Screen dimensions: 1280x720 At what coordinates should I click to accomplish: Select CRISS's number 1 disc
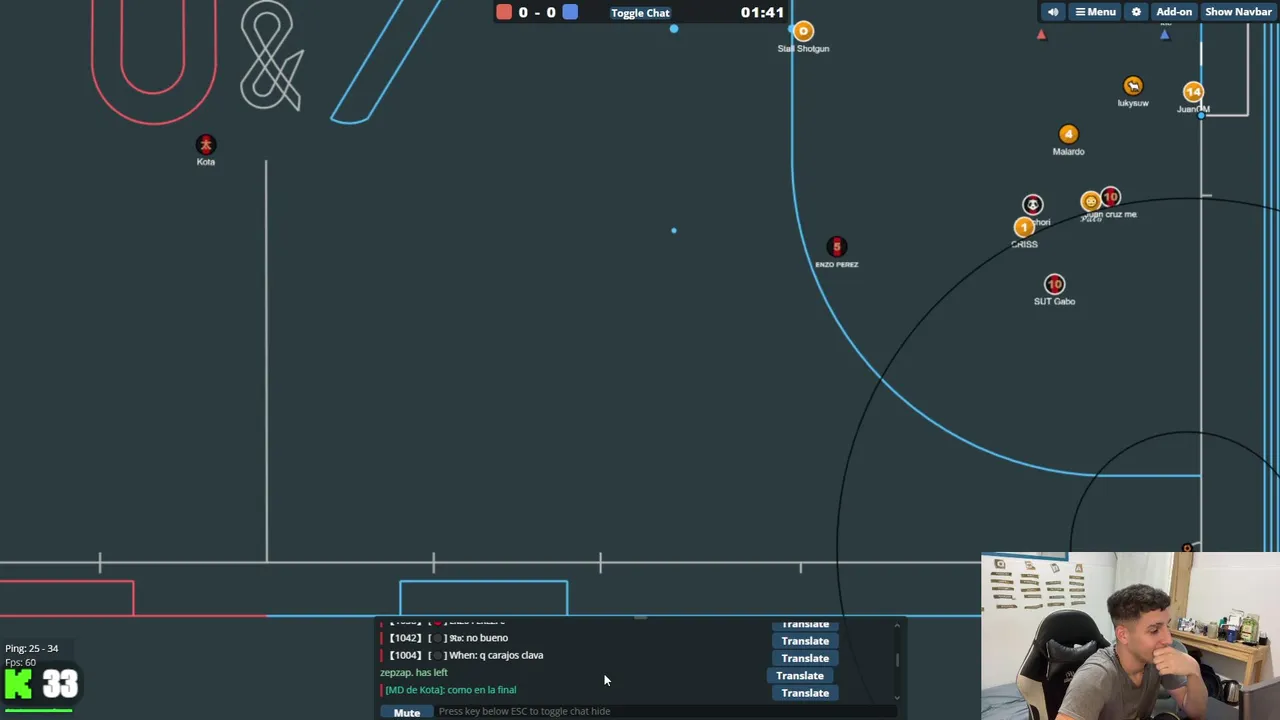(x=1023, y=227)
